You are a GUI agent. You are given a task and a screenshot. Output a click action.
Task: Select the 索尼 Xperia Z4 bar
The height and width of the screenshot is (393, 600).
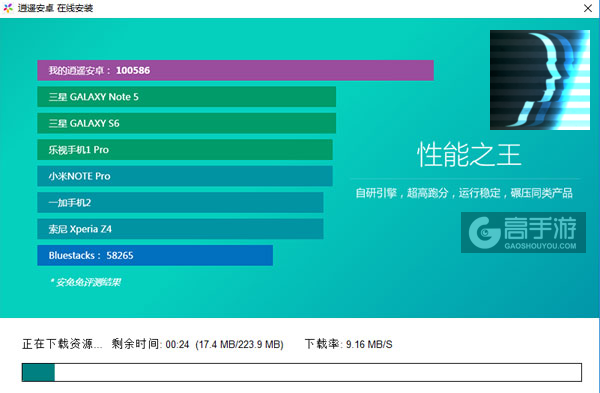pyautogui.click(x=180, y=229)
